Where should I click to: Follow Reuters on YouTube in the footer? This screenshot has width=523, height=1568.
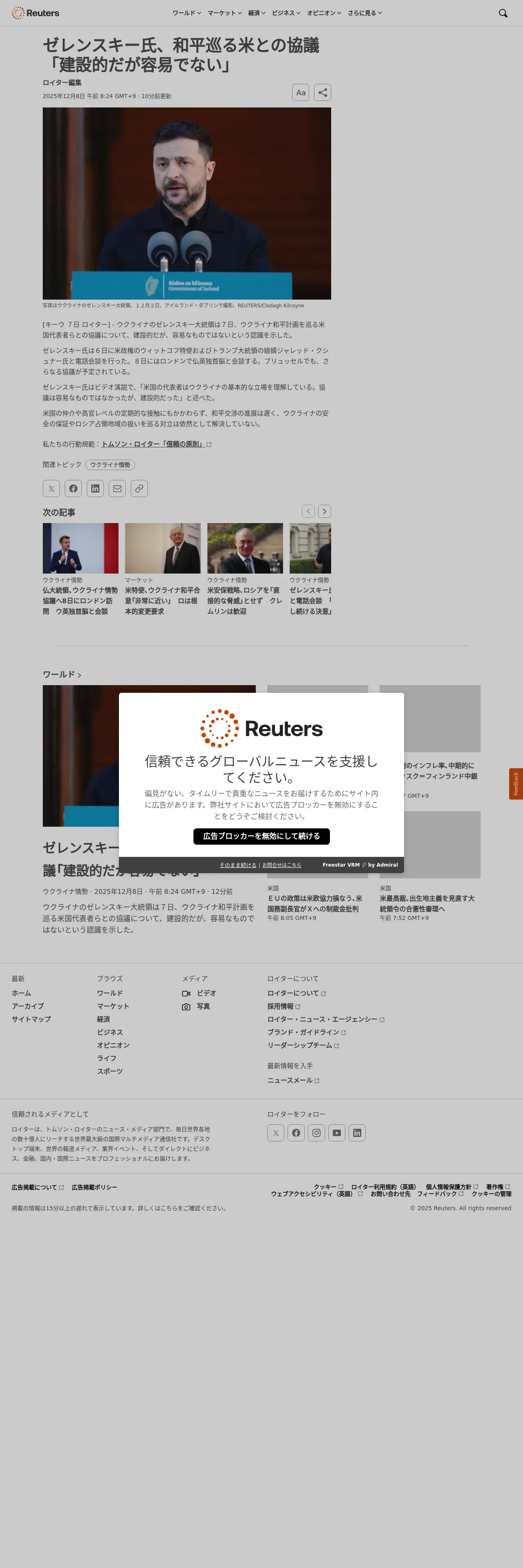click(x=337, y=1133)
